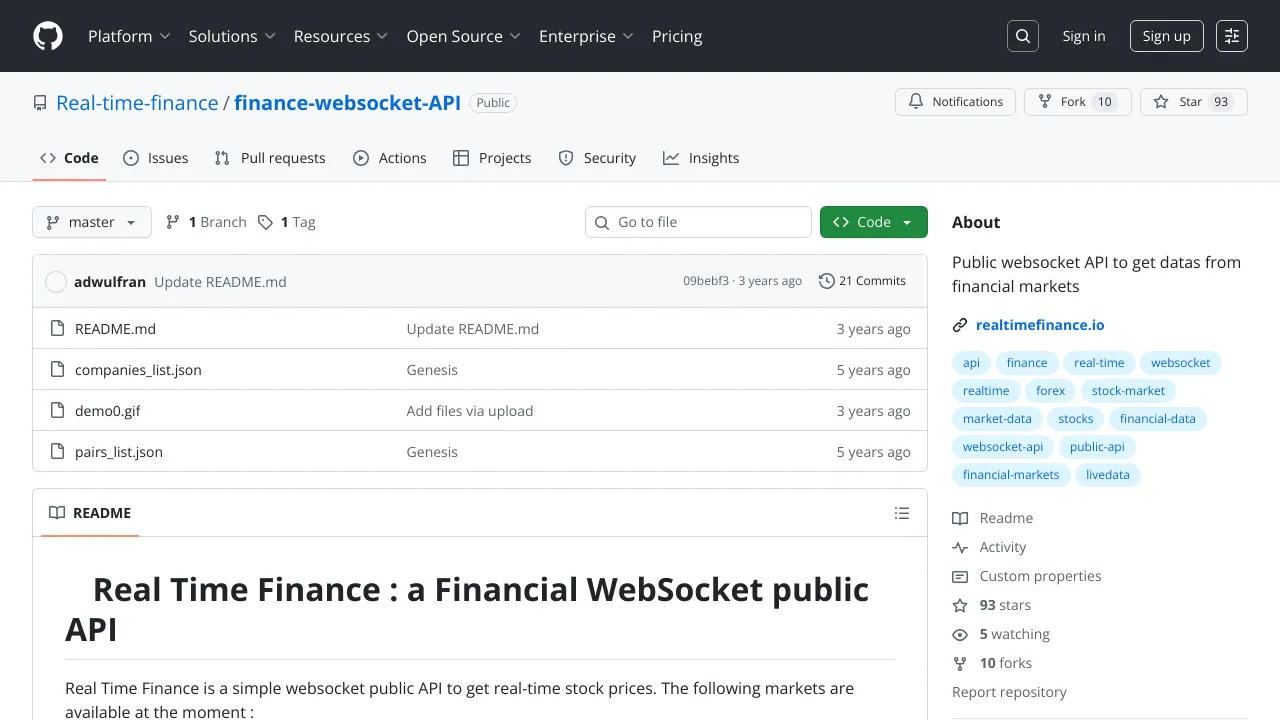This screenshot has width=1280, height=720.
Task: Open finance-websocket-API repository link
Action: click(348, 103)
